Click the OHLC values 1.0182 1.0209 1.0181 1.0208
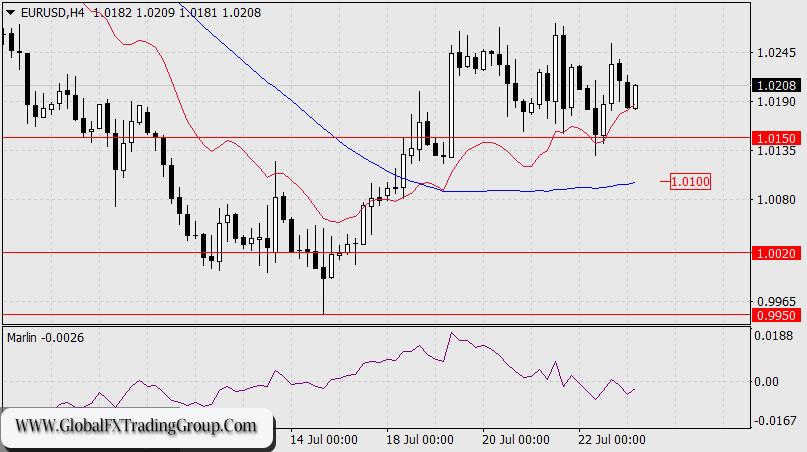This screenshot has width=807, height=452. pos(177,12)
